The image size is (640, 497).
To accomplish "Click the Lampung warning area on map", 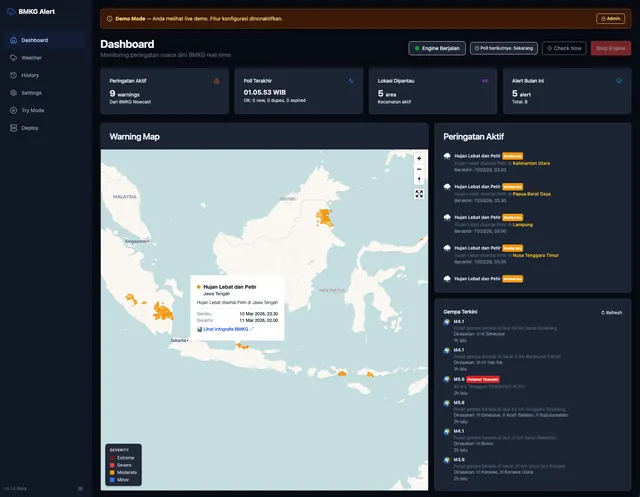I will click(163, 311).
